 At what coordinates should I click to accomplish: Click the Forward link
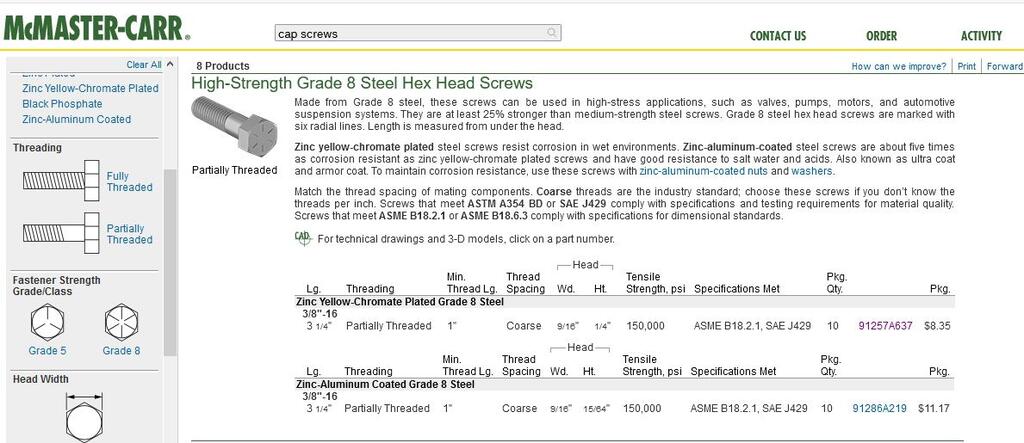(x=1004, y=66)
